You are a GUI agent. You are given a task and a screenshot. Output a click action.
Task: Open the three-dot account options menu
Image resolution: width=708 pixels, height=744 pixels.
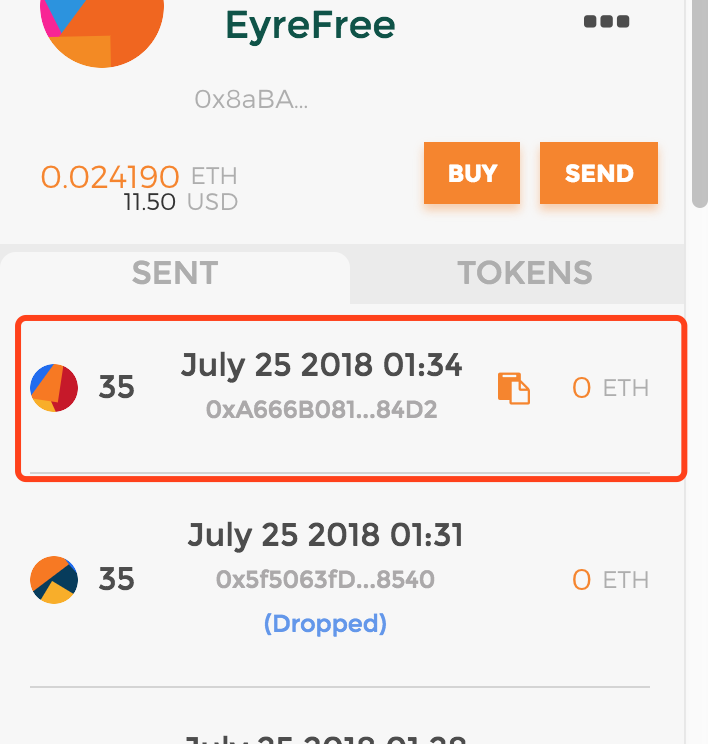click(606, 21)
